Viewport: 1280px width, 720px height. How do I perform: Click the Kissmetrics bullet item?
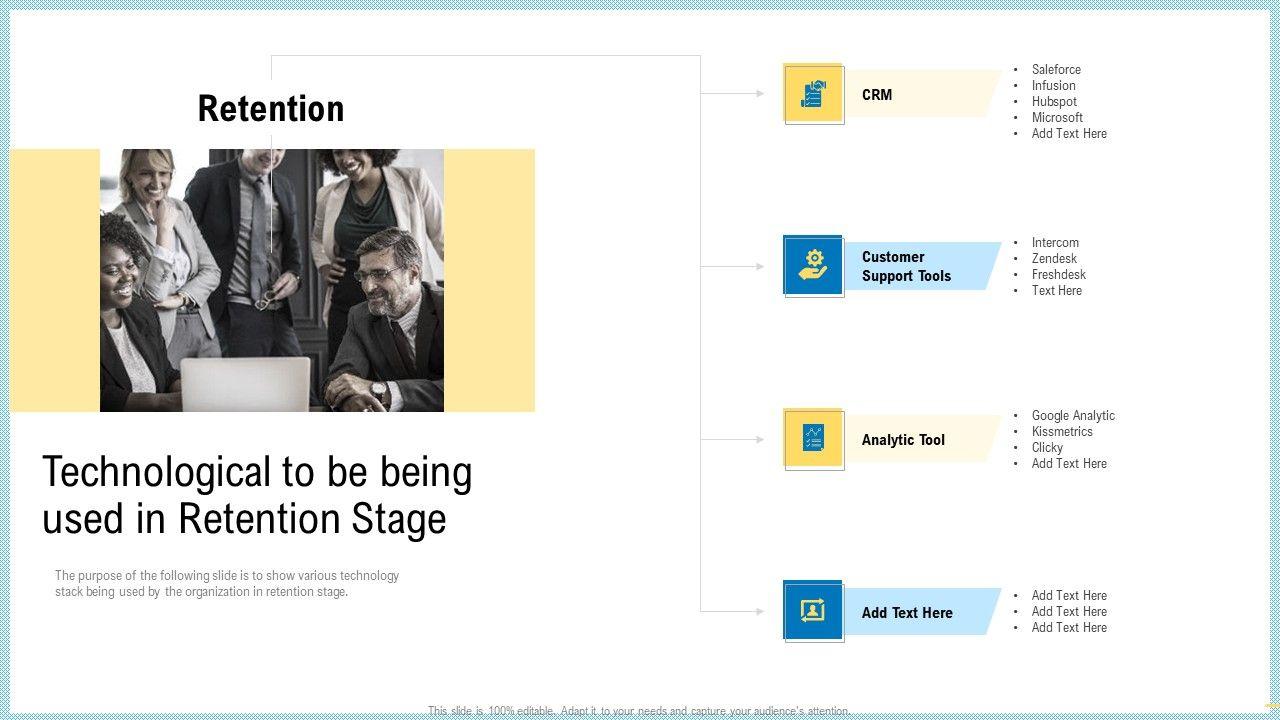click(x=1062, y=431)
